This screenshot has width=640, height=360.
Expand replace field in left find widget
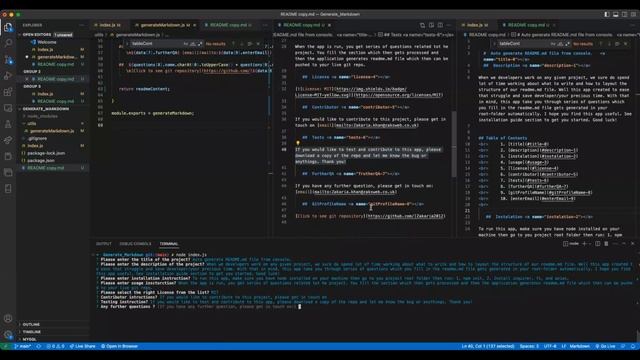(127, 44)
